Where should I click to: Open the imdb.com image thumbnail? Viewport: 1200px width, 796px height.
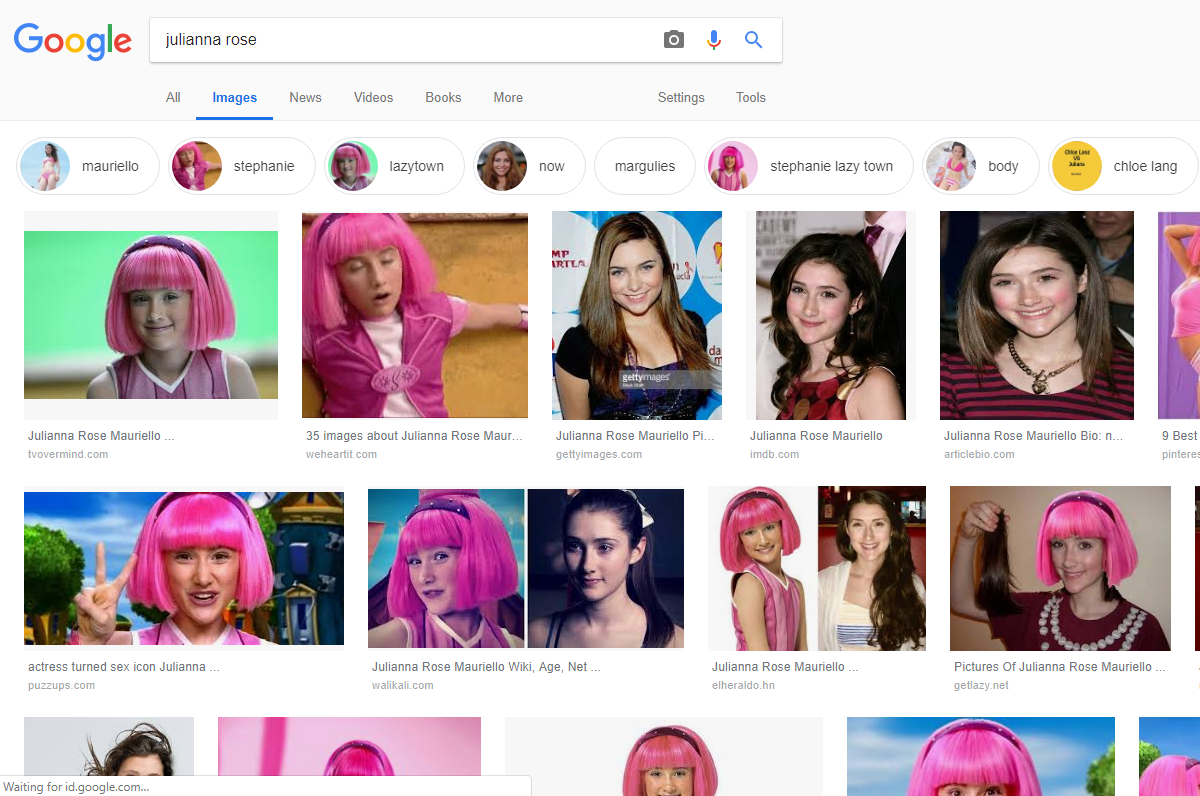click(830, 314)
